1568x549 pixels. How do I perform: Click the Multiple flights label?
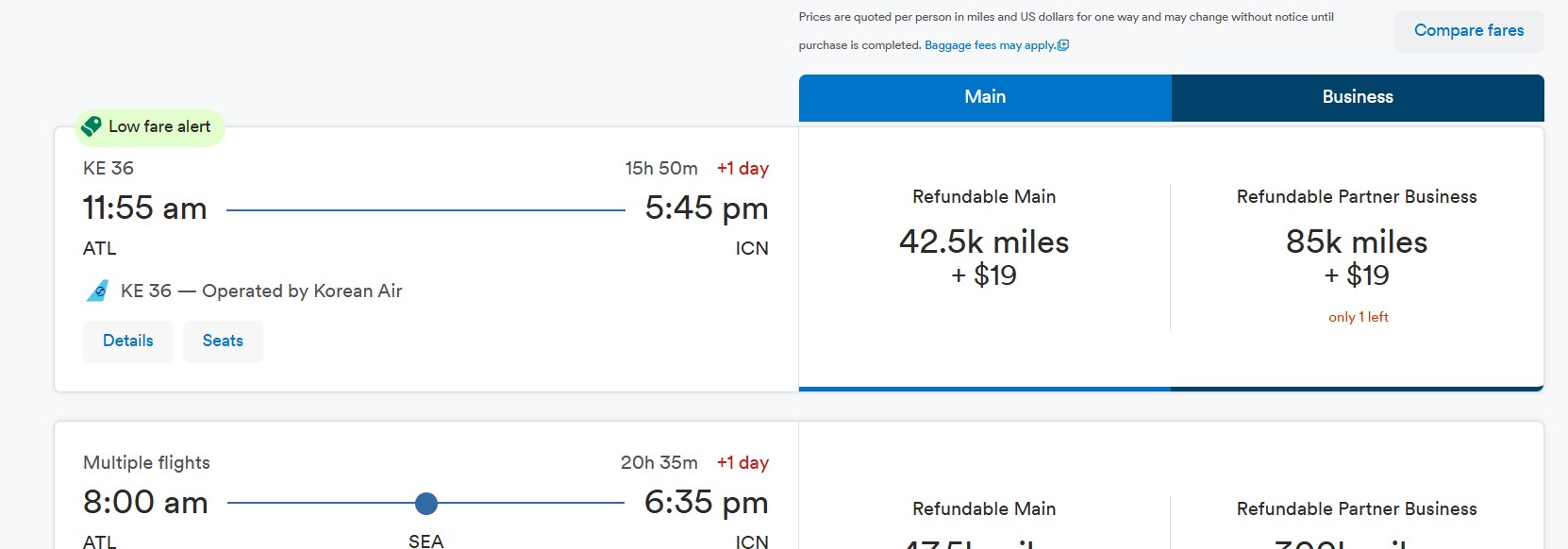click(146, 463)
